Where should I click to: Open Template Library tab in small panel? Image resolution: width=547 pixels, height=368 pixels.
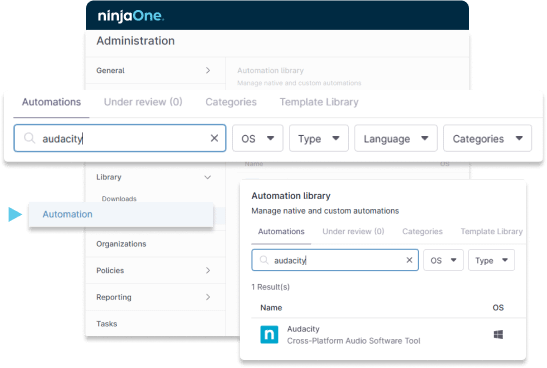[x=492, y=231]
